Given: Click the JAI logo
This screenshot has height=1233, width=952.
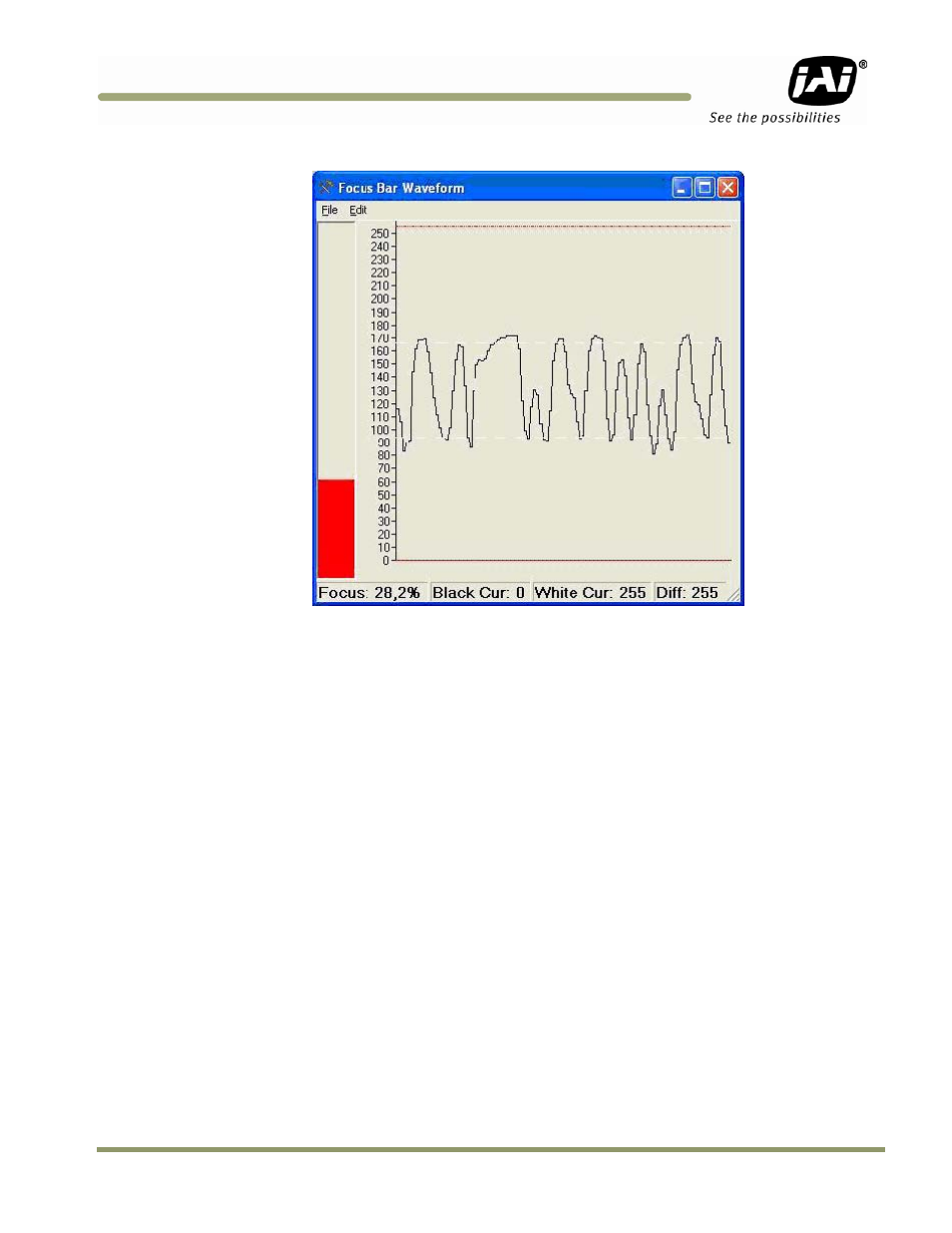Looking at the screenshot, I should 827,81.
